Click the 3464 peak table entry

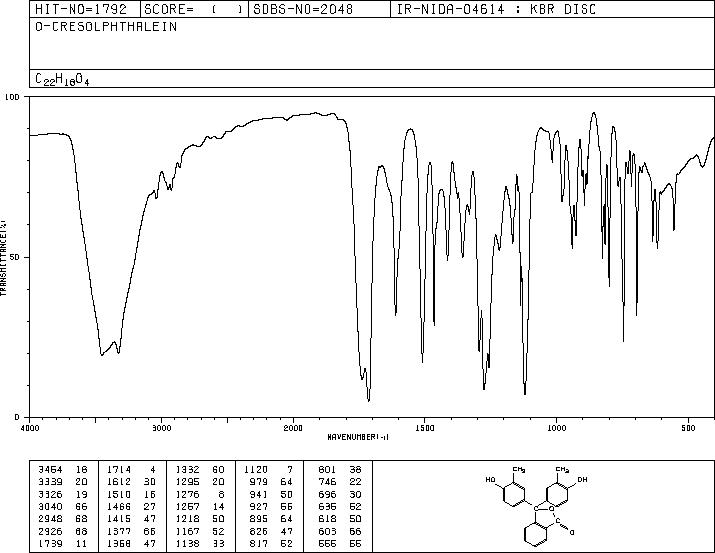click(x=50, y=470)
